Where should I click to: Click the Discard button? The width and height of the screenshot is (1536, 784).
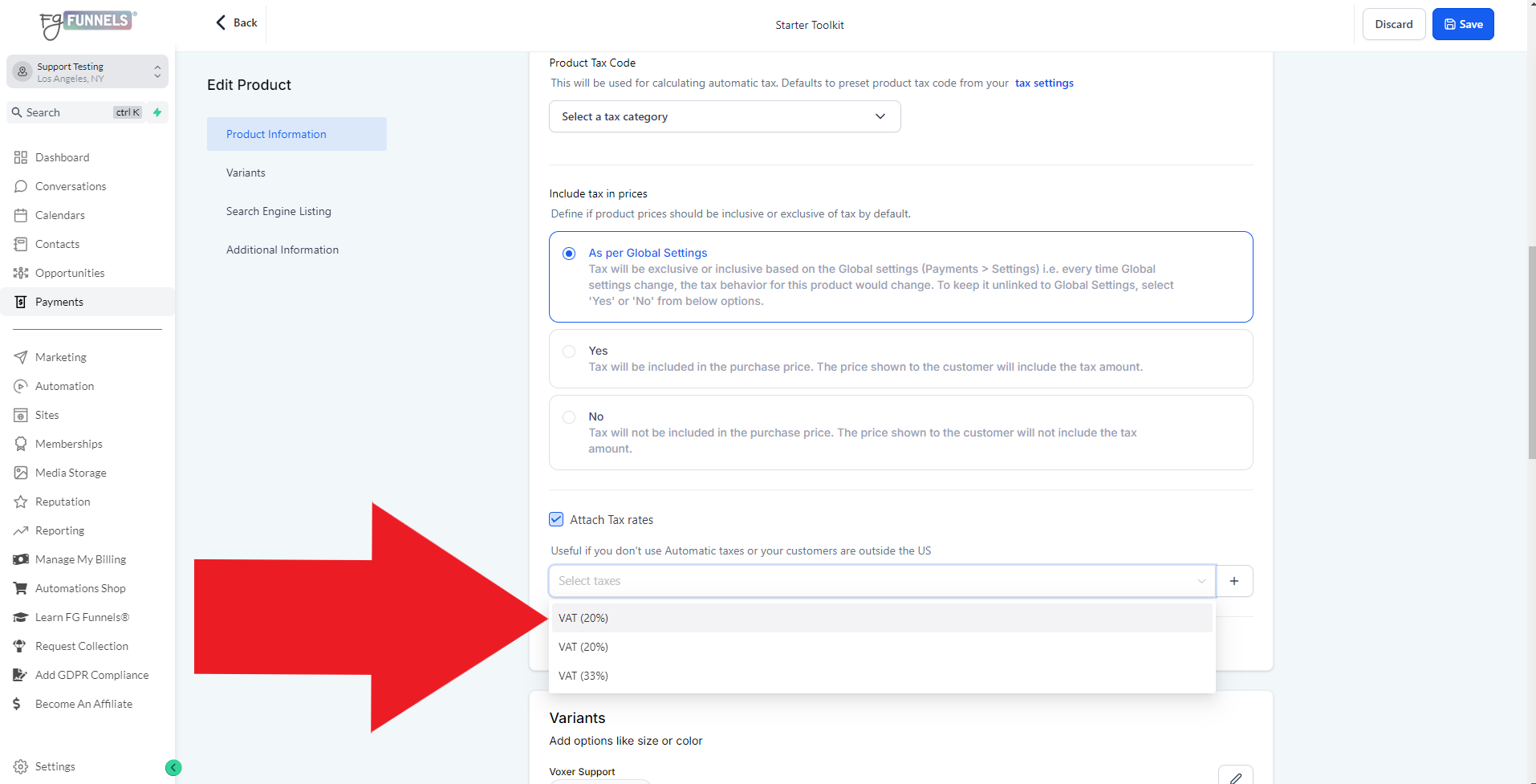click(1394, 24)
